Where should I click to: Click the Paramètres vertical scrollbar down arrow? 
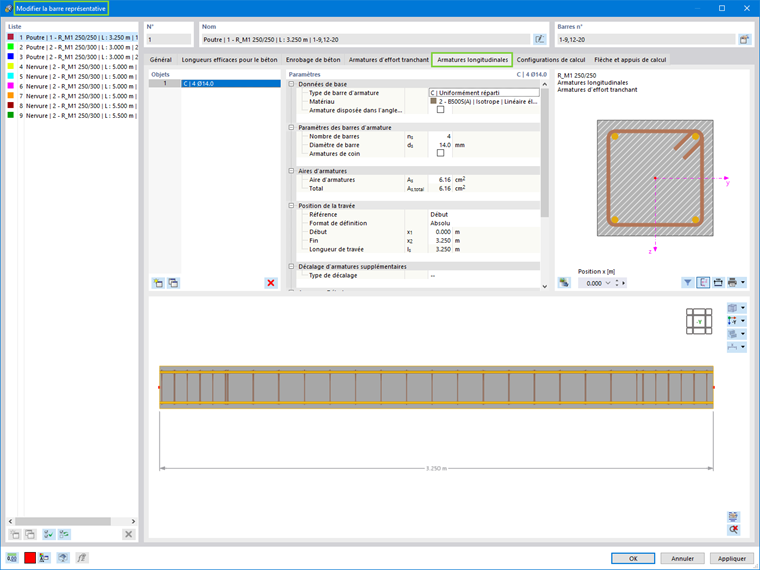(544, 286)
